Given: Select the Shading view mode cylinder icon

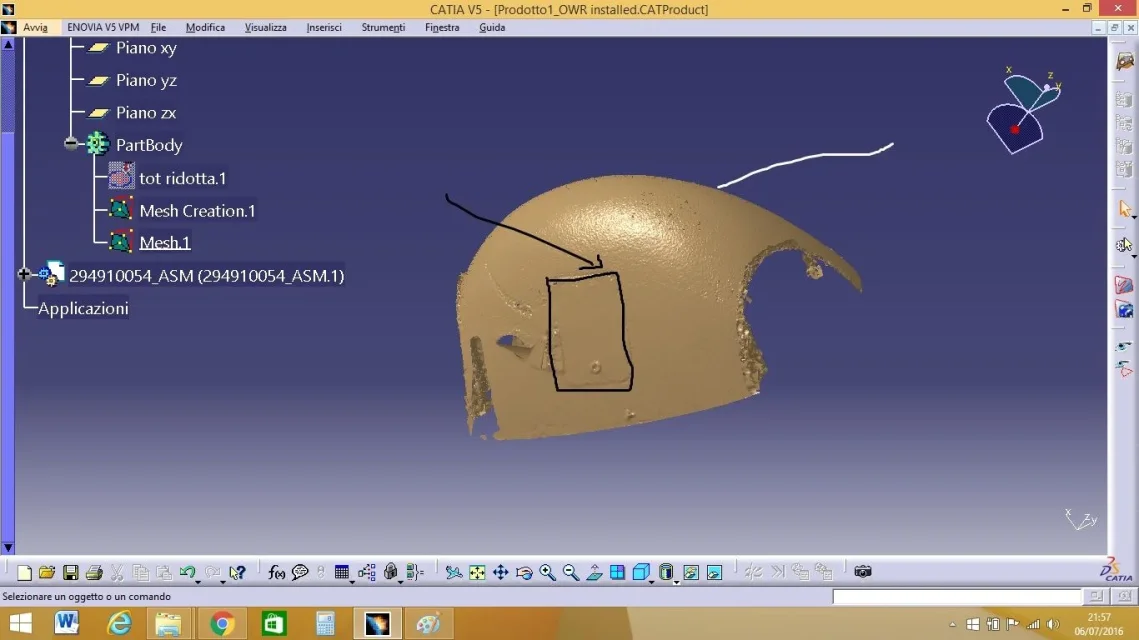Looking at the screenshot, I should pos(666,572).
